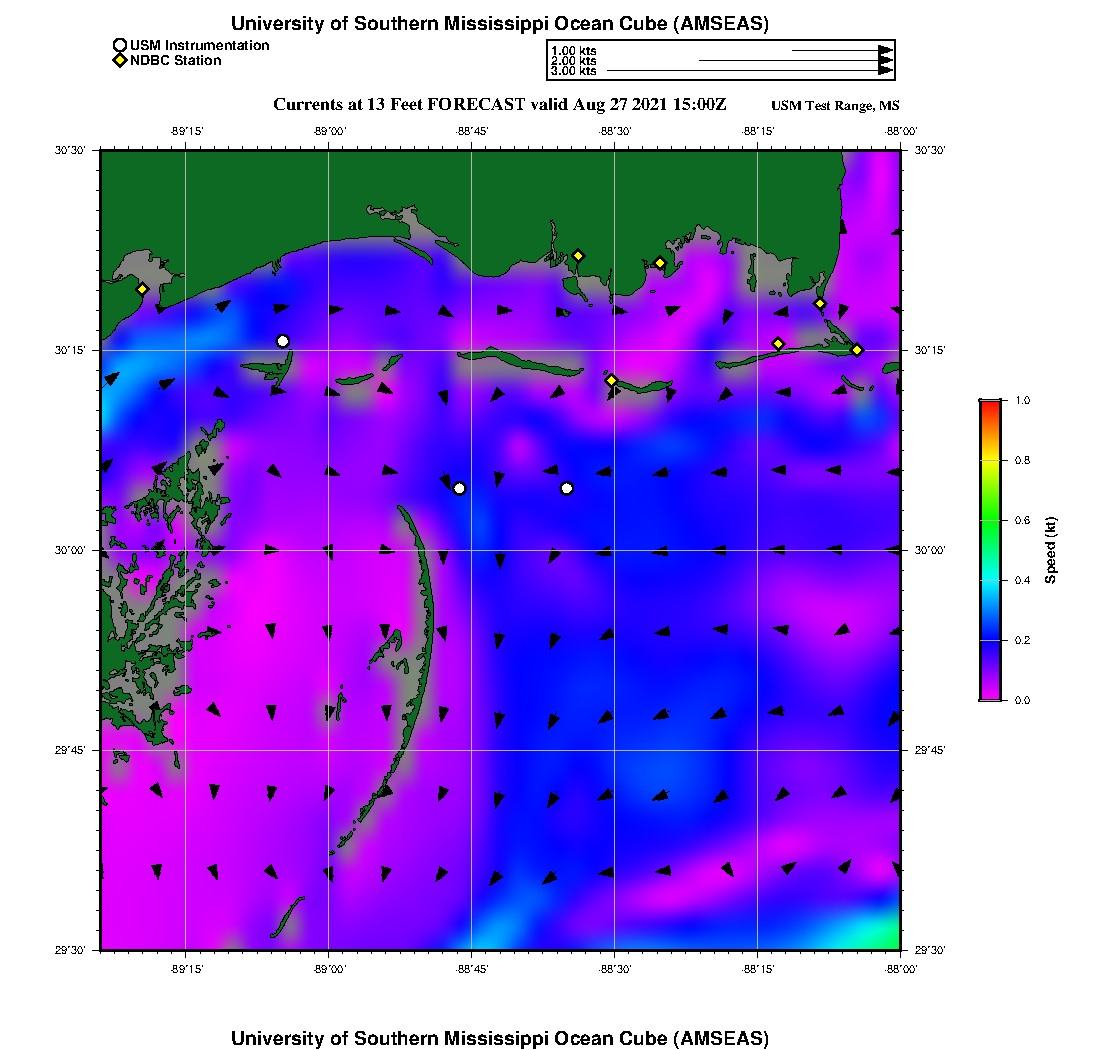Pick the rightmost white USM circle marker on map
This screenshot has width=1100, height=1050.
point(567,488)
